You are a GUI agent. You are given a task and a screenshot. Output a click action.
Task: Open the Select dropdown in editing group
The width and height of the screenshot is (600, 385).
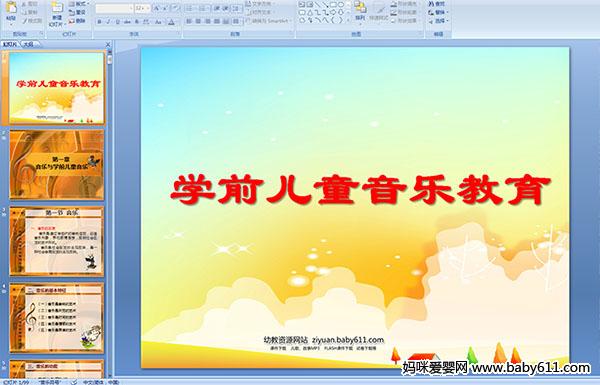(438, 21)
